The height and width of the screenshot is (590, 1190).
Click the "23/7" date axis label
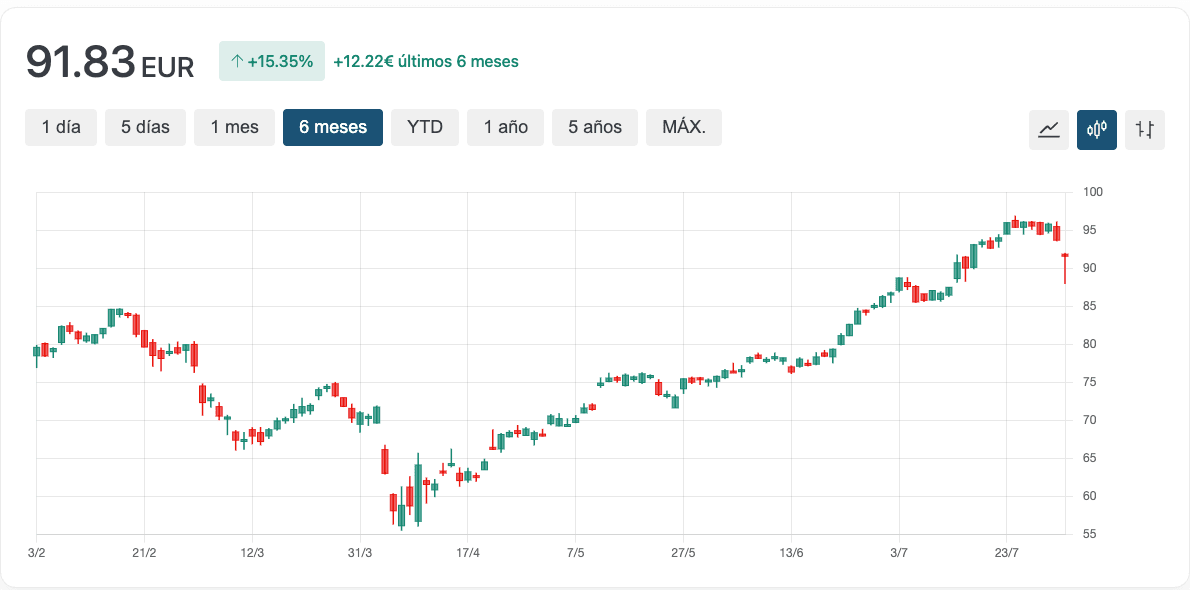(x=1008, y=550)
